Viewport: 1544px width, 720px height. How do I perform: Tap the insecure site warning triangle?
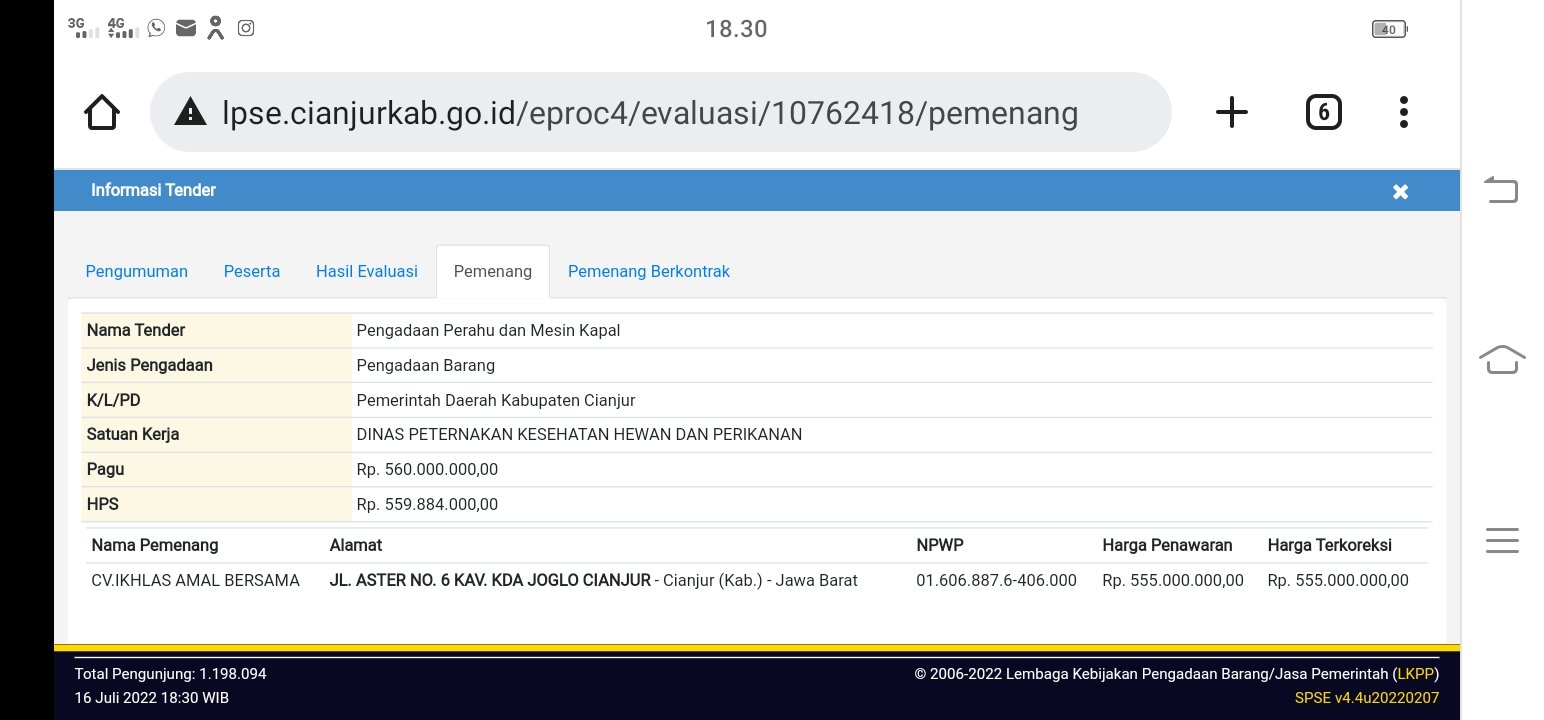pyautogui.click(x=190, y=113)
